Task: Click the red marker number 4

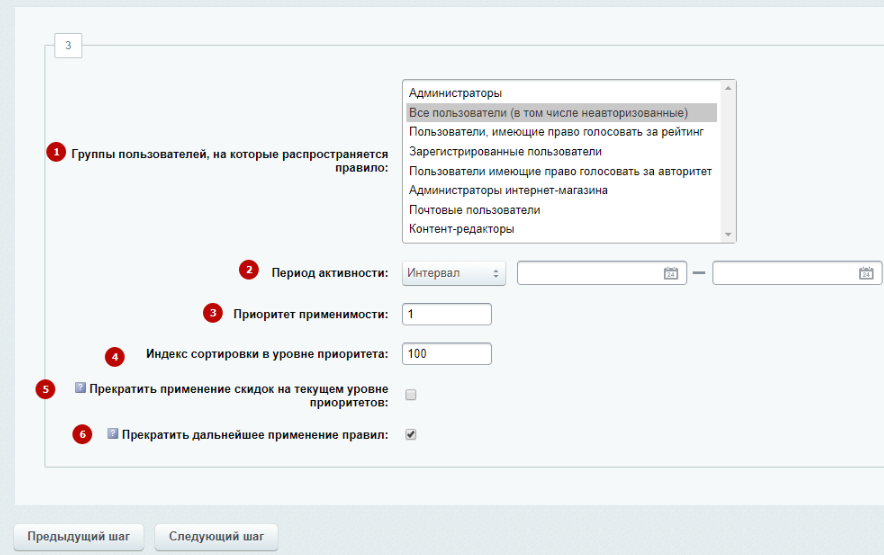Action: coord(116,355)
